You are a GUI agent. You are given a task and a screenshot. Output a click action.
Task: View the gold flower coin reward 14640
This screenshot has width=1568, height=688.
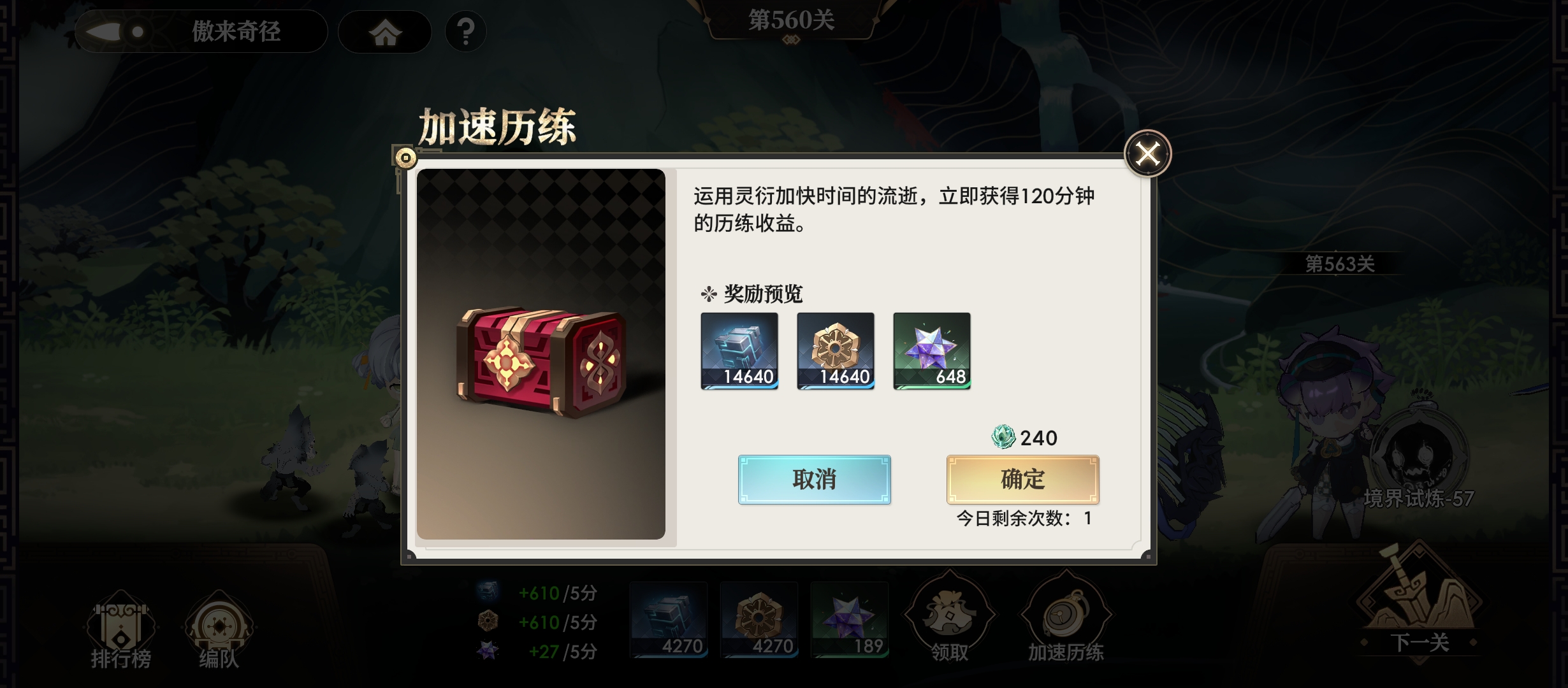(836, 351)
